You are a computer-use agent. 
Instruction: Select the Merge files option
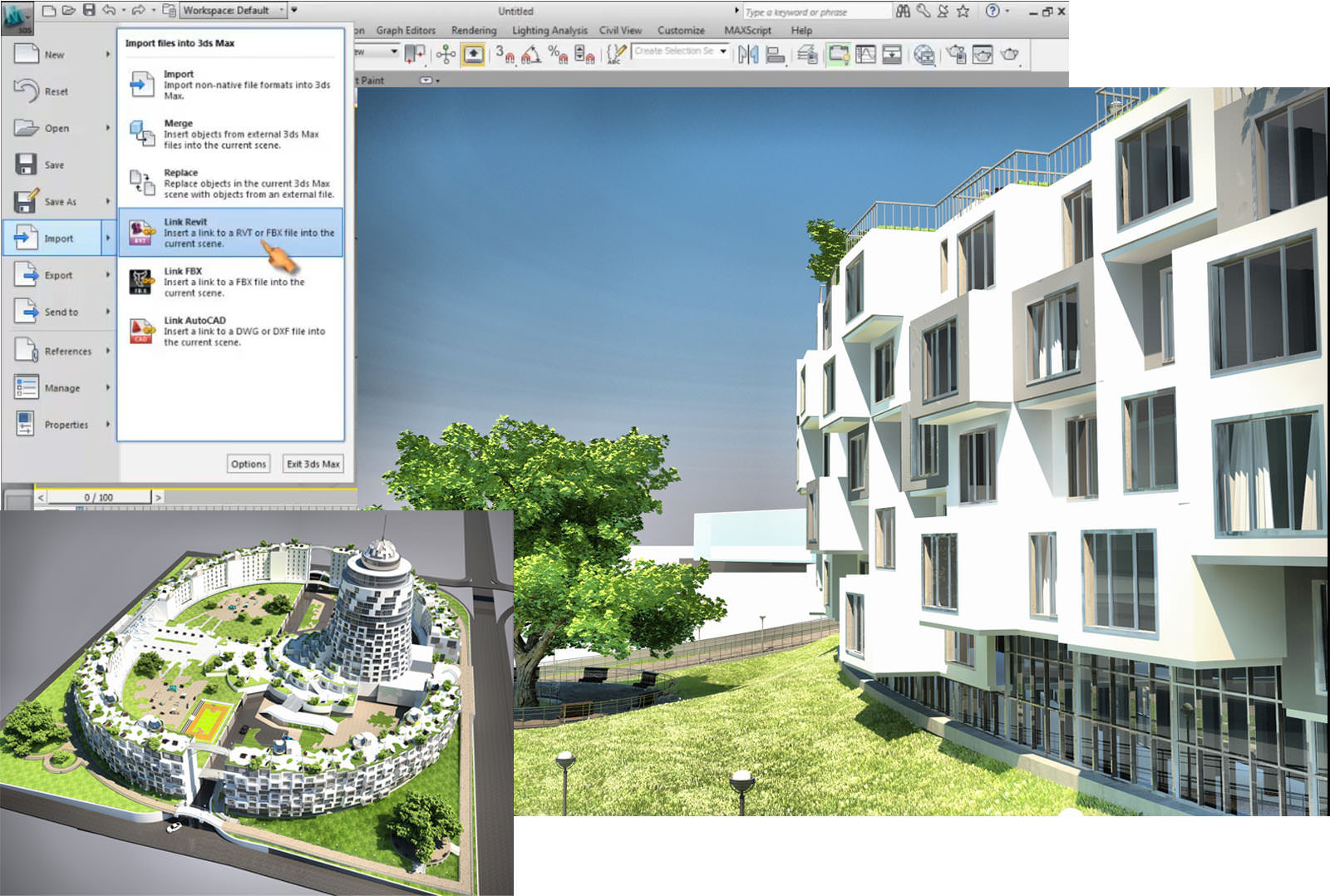[231, 134]
